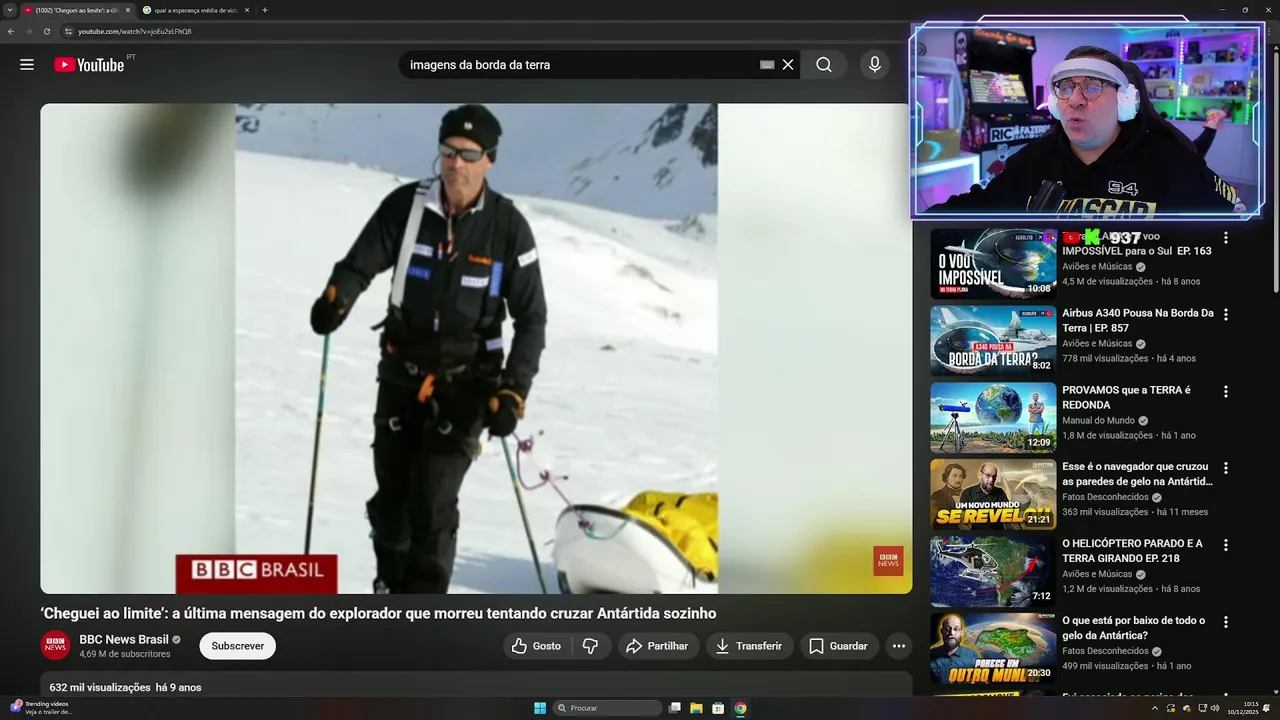Open the taskbar Procurar search box
Screen dimensions: 1280x720
point(608,708)
